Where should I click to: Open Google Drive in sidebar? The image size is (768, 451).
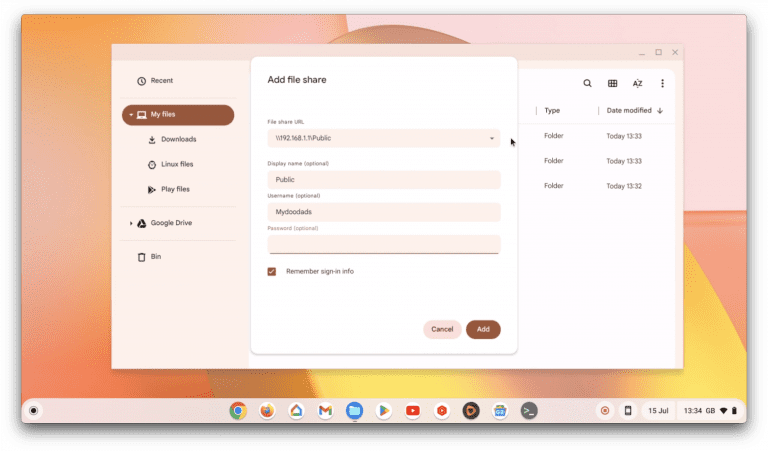click(x=178, y=223)
